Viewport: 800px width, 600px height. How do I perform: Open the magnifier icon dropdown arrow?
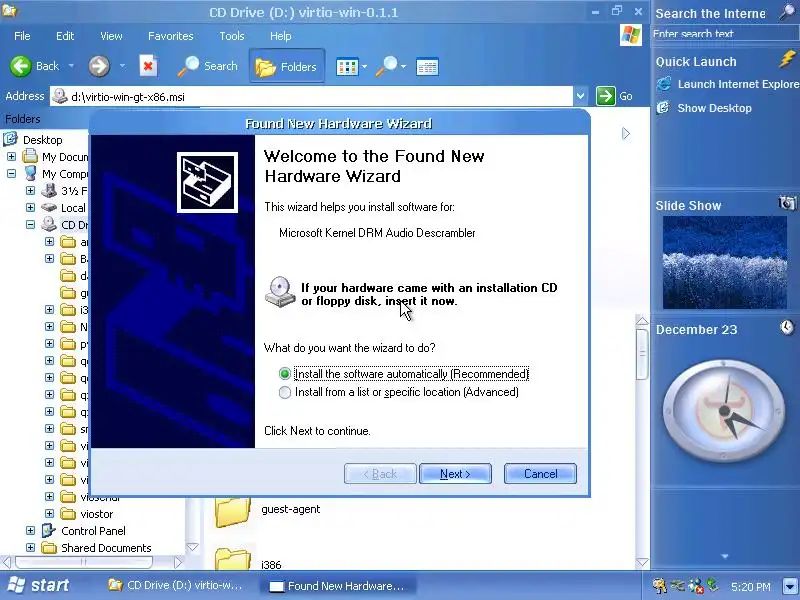pos(404,66)
